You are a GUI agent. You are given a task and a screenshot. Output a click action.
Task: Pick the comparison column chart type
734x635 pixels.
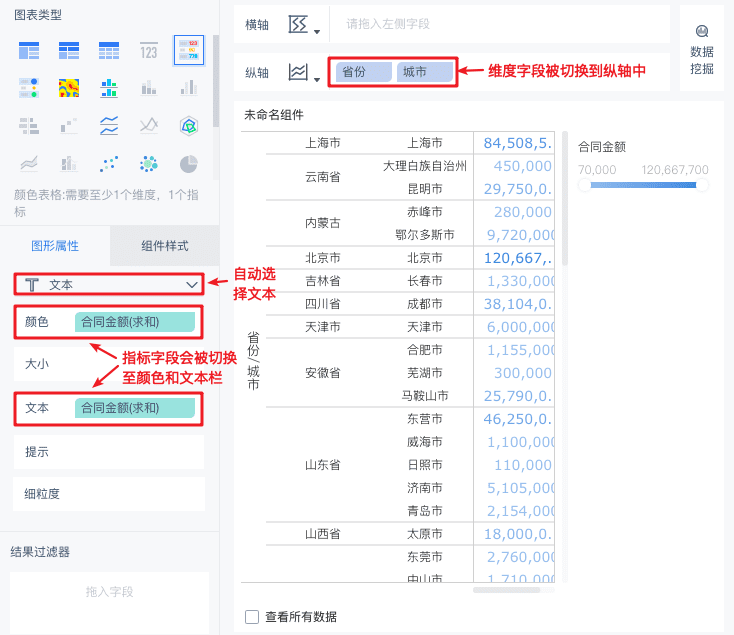(189, 88)
